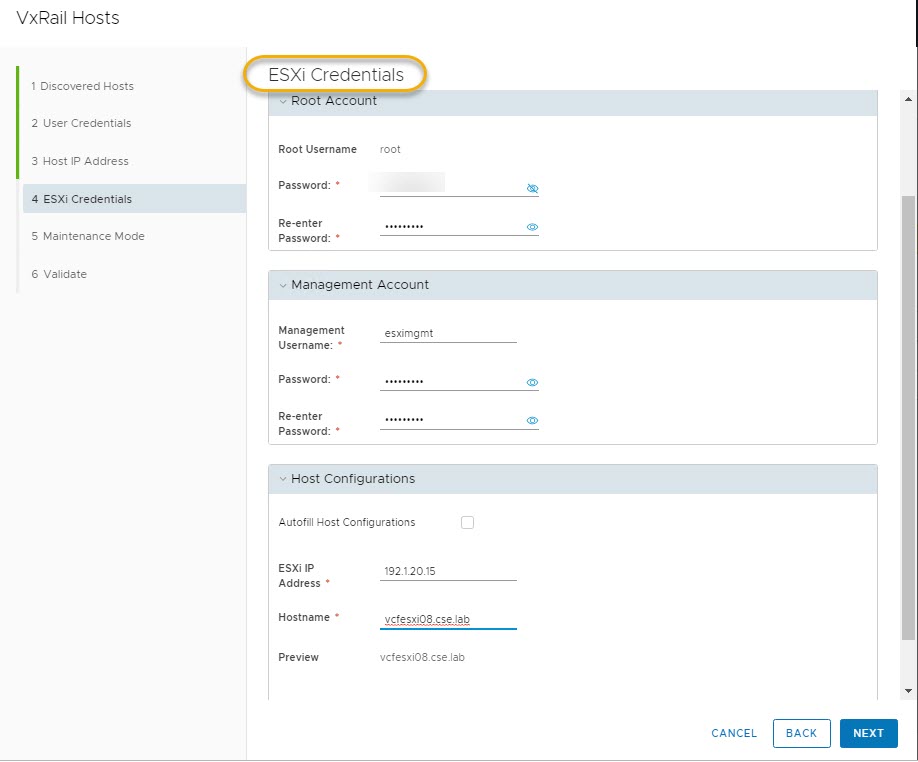Collapse the Host Configurations section

coord(283,479)
